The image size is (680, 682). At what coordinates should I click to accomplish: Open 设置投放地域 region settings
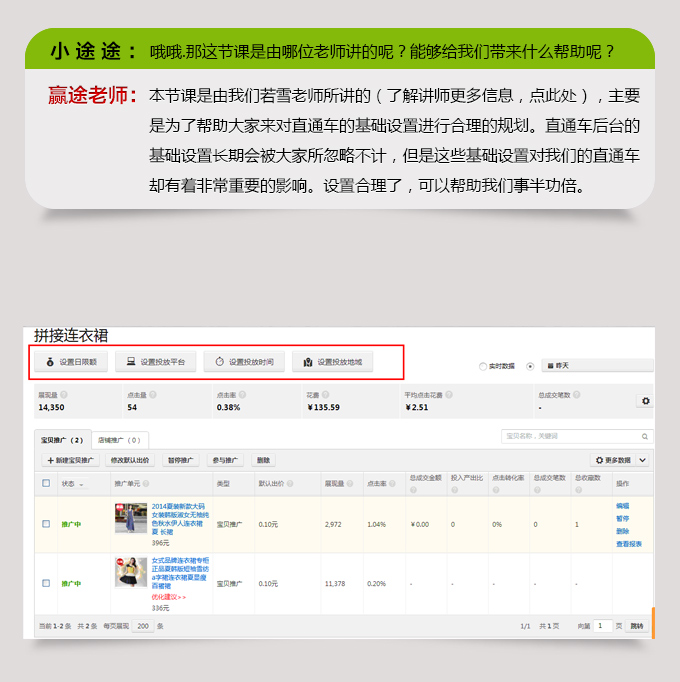pyautogui.click(x=332, y=362)
